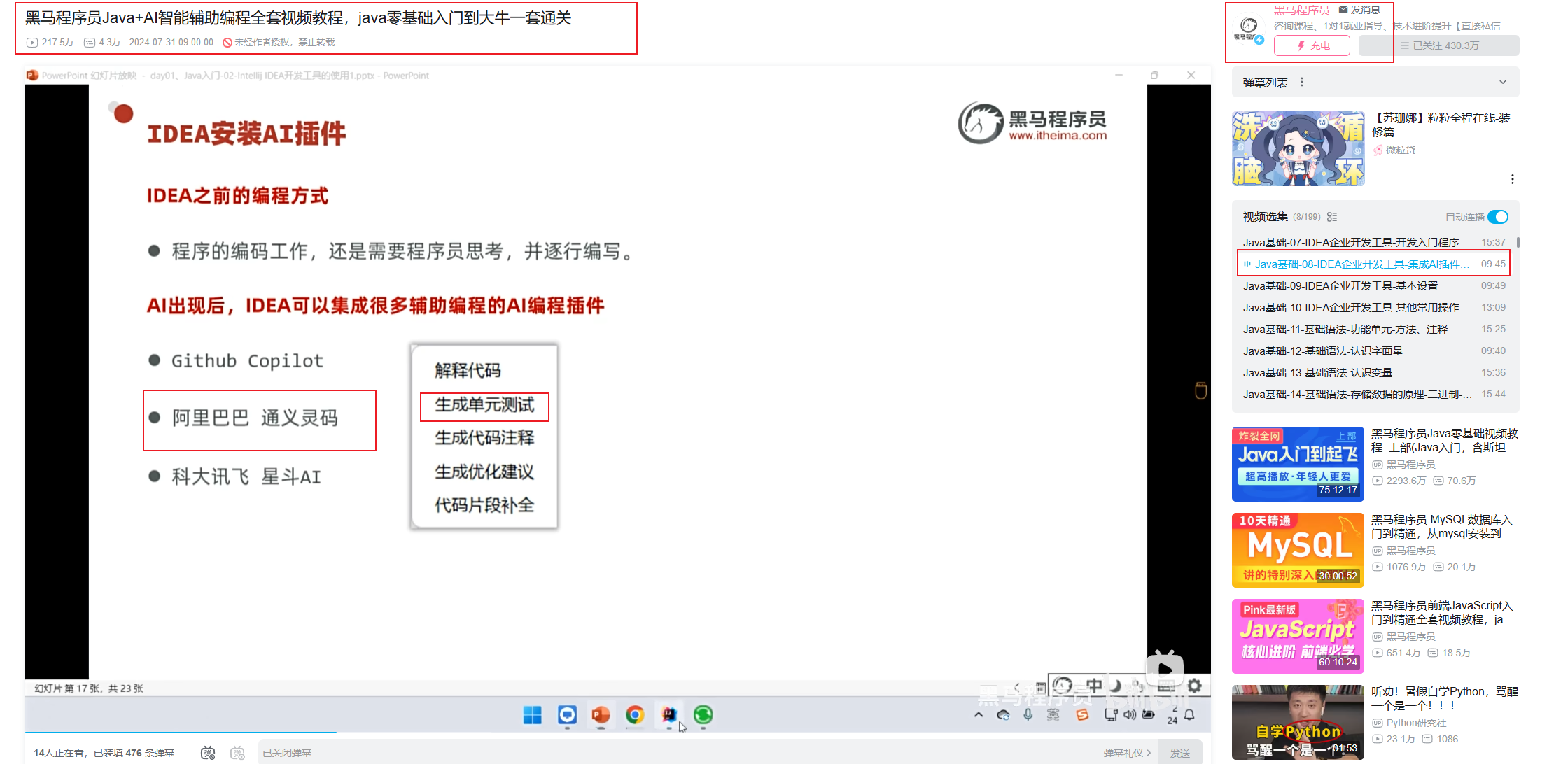Open the Python研究社 uploader link

click(x=1409, y=723)
